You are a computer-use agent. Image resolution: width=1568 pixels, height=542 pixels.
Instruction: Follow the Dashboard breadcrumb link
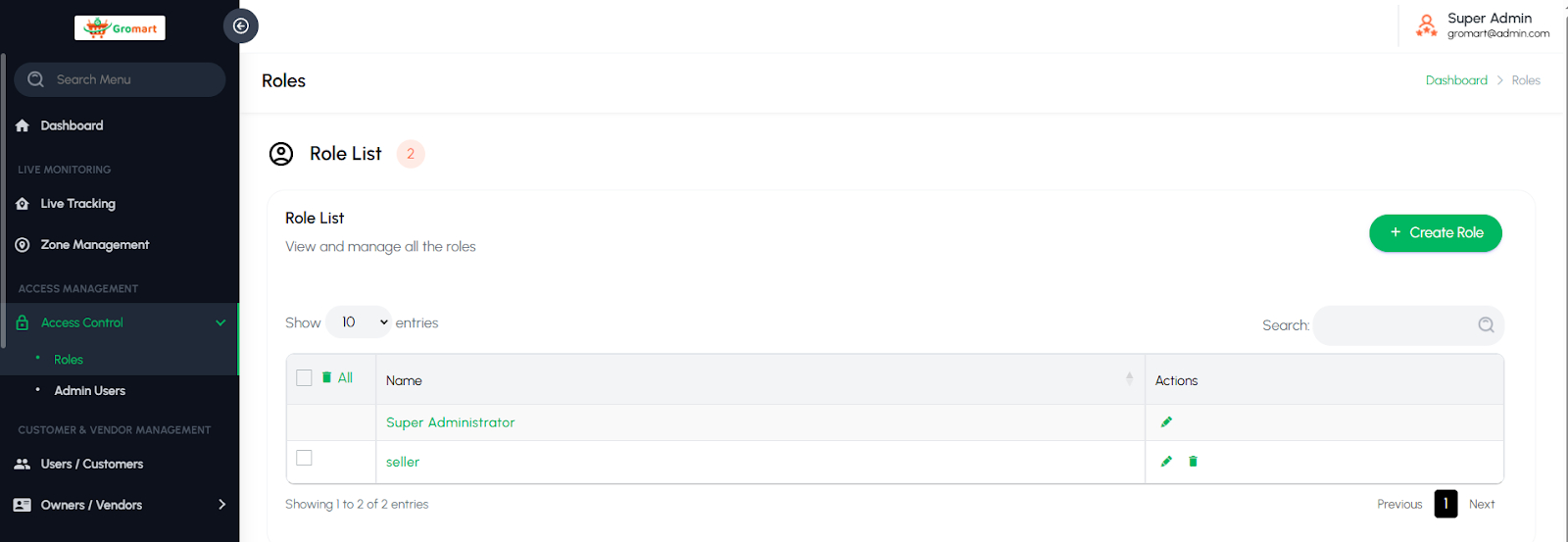point(1456,80)
